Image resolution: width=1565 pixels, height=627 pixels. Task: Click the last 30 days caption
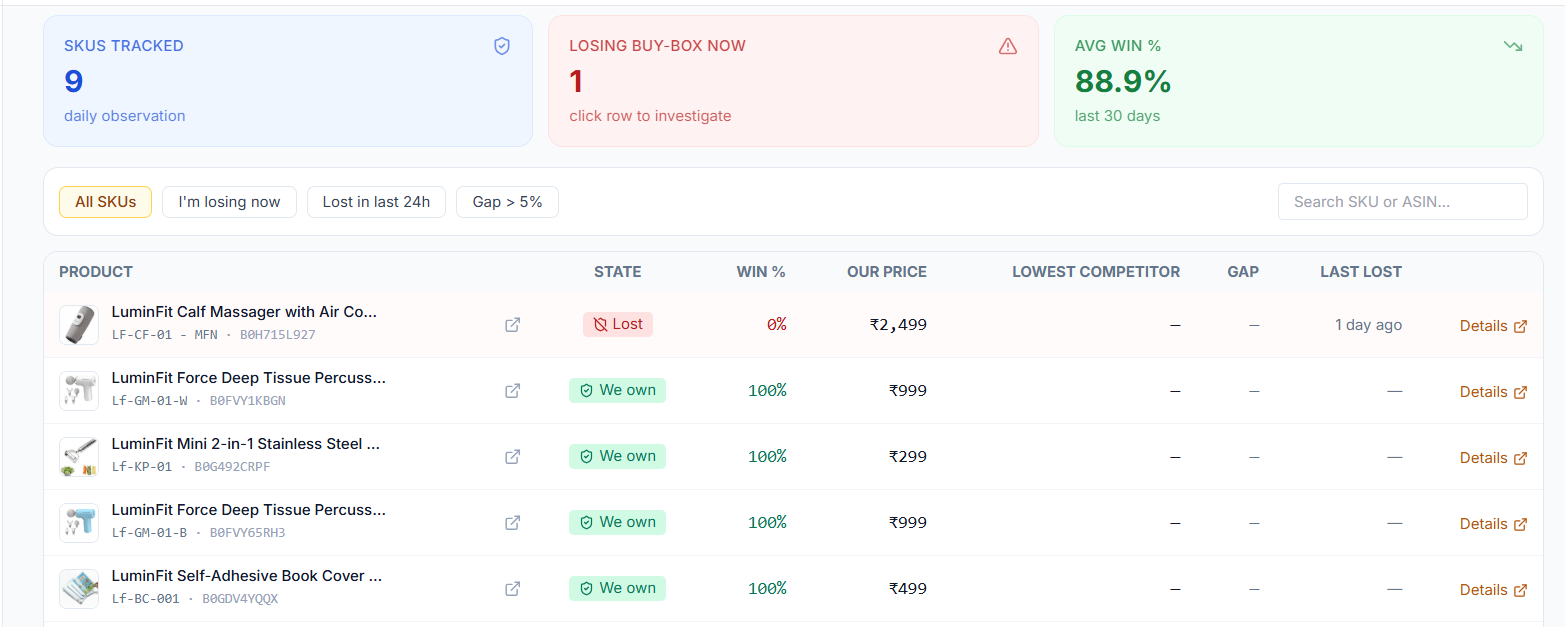(1117, 116)
